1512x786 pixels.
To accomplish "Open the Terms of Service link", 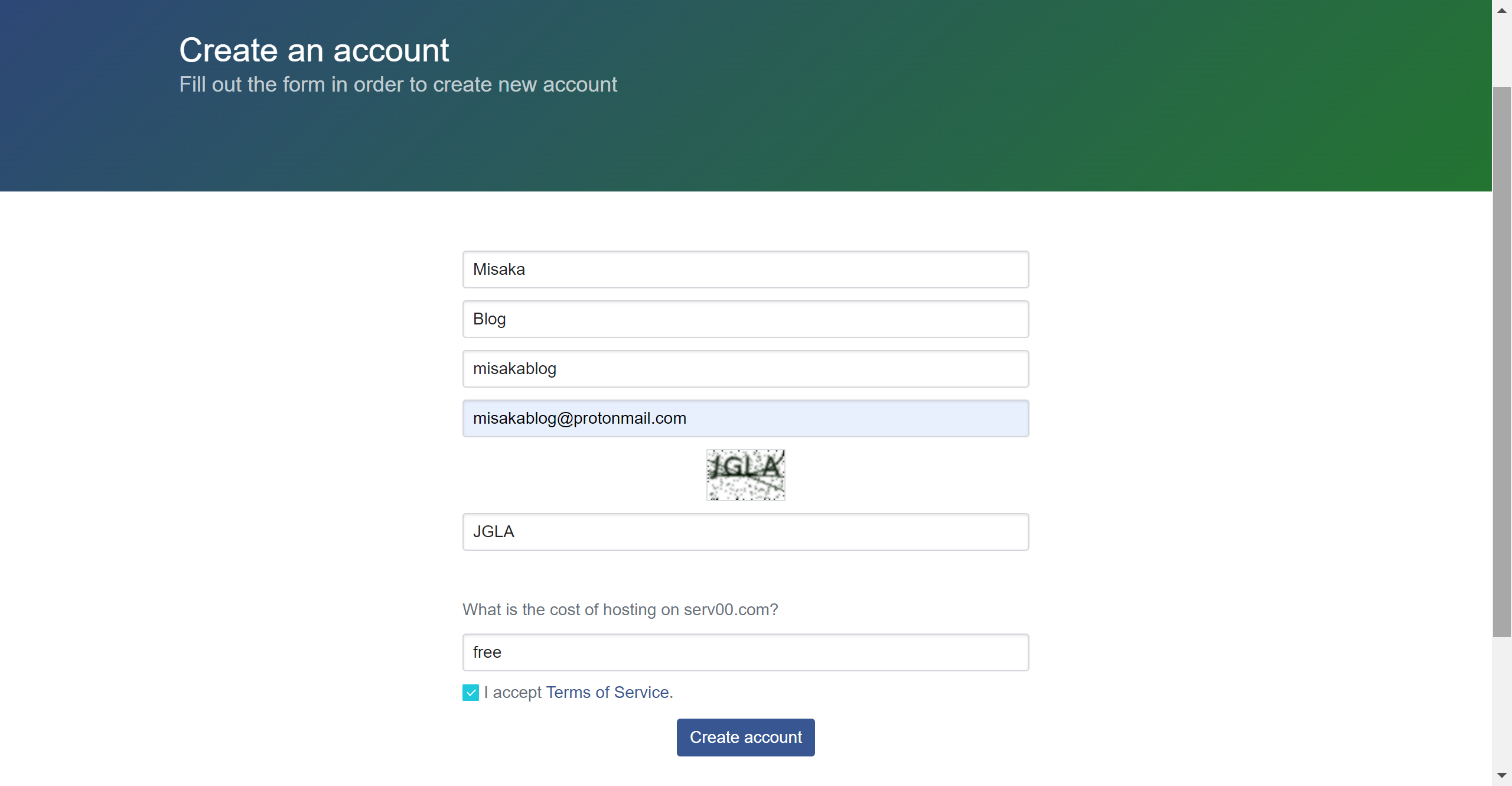I will pyautogui.click(x=607, y=693).
